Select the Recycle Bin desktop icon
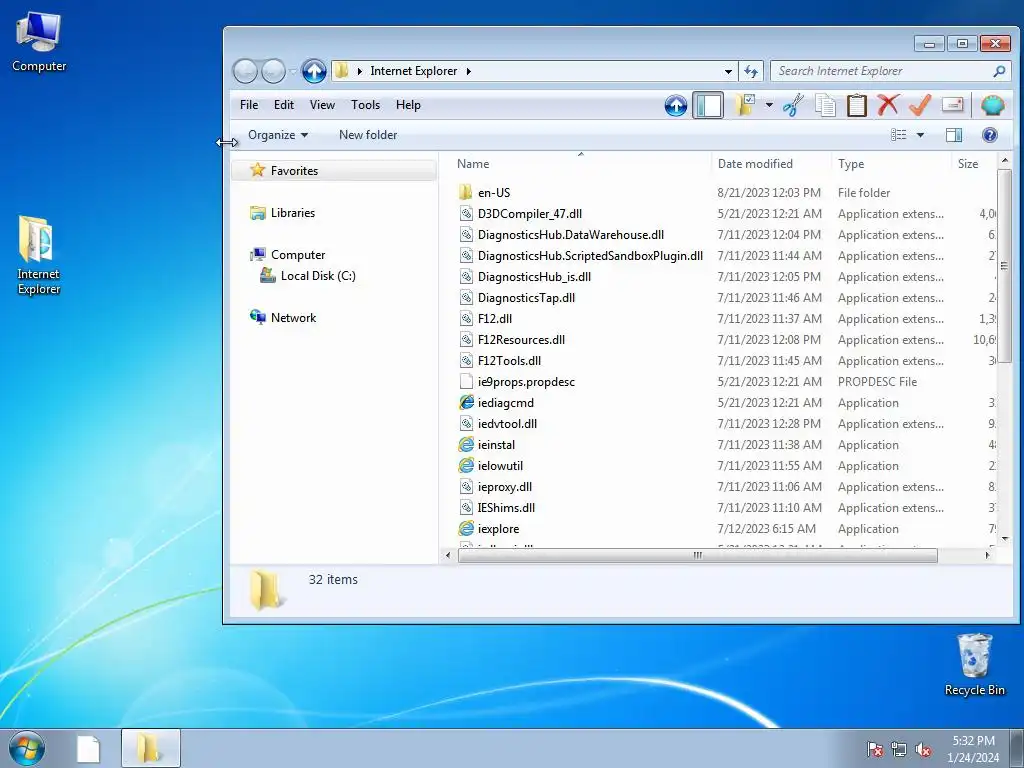The width and height of the screenshot is (1024, 768). [x=974, y=665]
